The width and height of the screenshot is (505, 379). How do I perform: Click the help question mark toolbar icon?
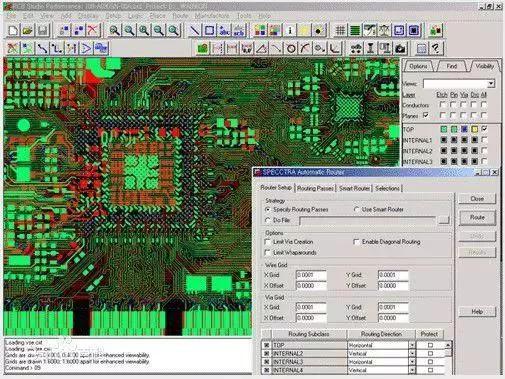click(436, 49)
